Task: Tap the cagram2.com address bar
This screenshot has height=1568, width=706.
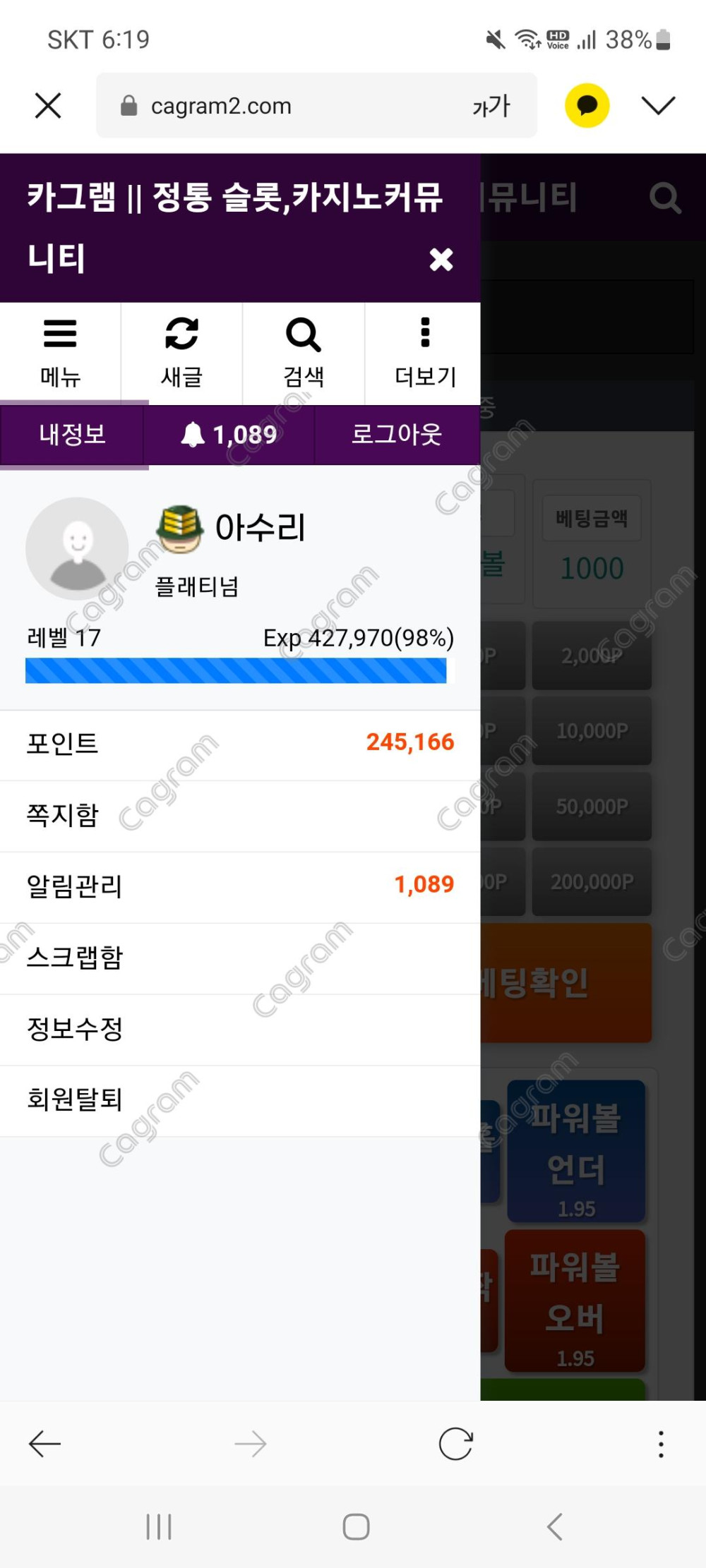Action: (316, 106)
